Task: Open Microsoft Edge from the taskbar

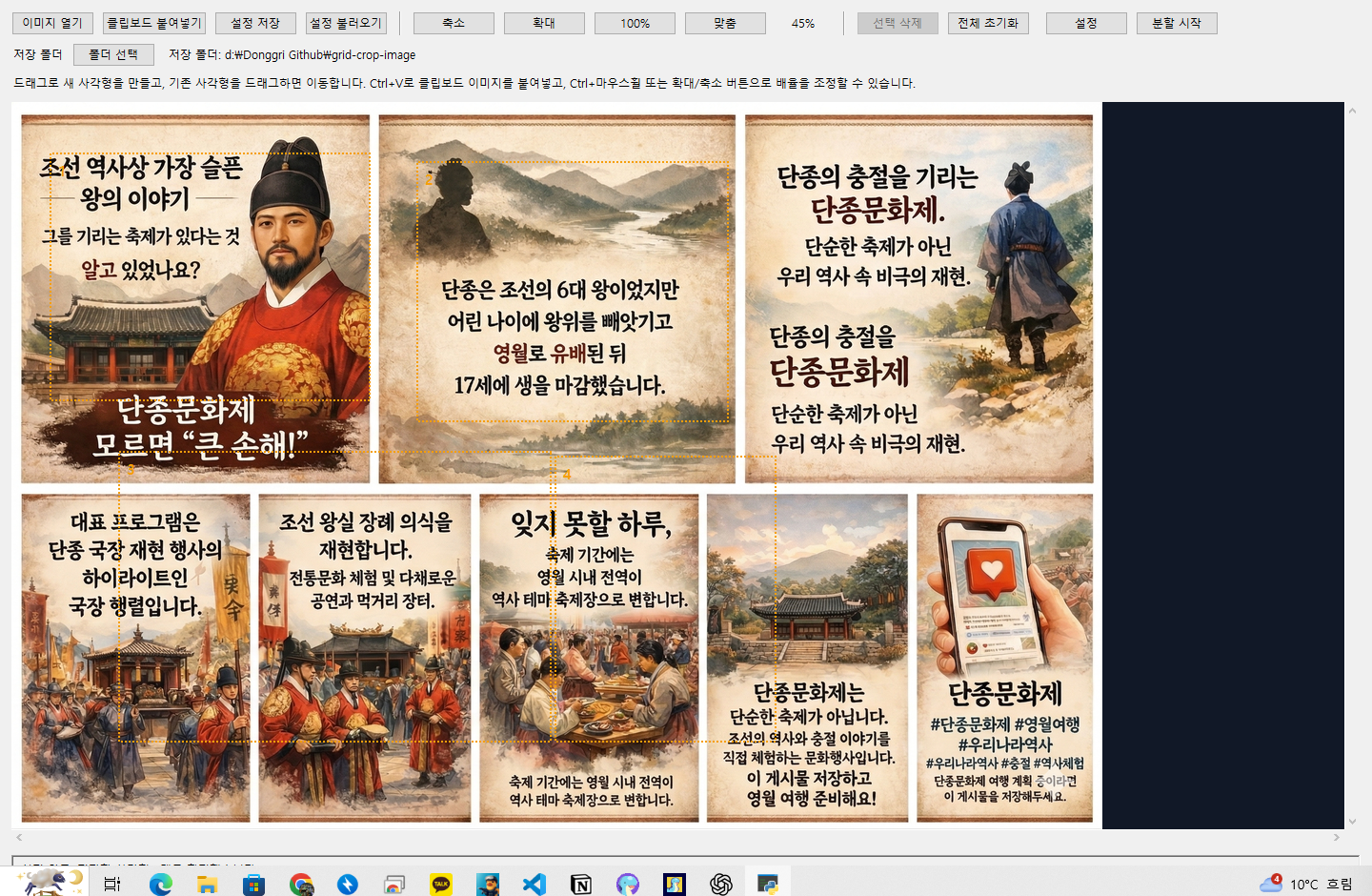Action: [161, 884]
